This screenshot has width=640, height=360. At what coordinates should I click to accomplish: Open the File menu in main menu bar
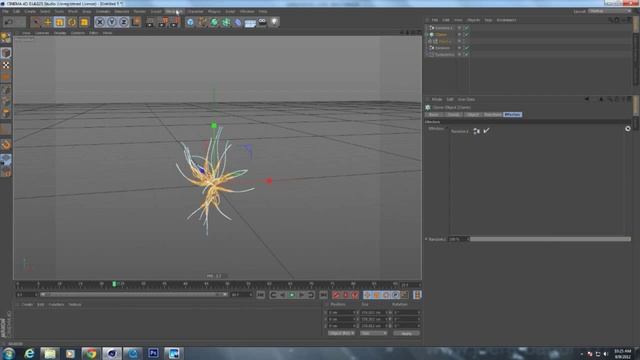pyautogui.click(x=5, y=11)
